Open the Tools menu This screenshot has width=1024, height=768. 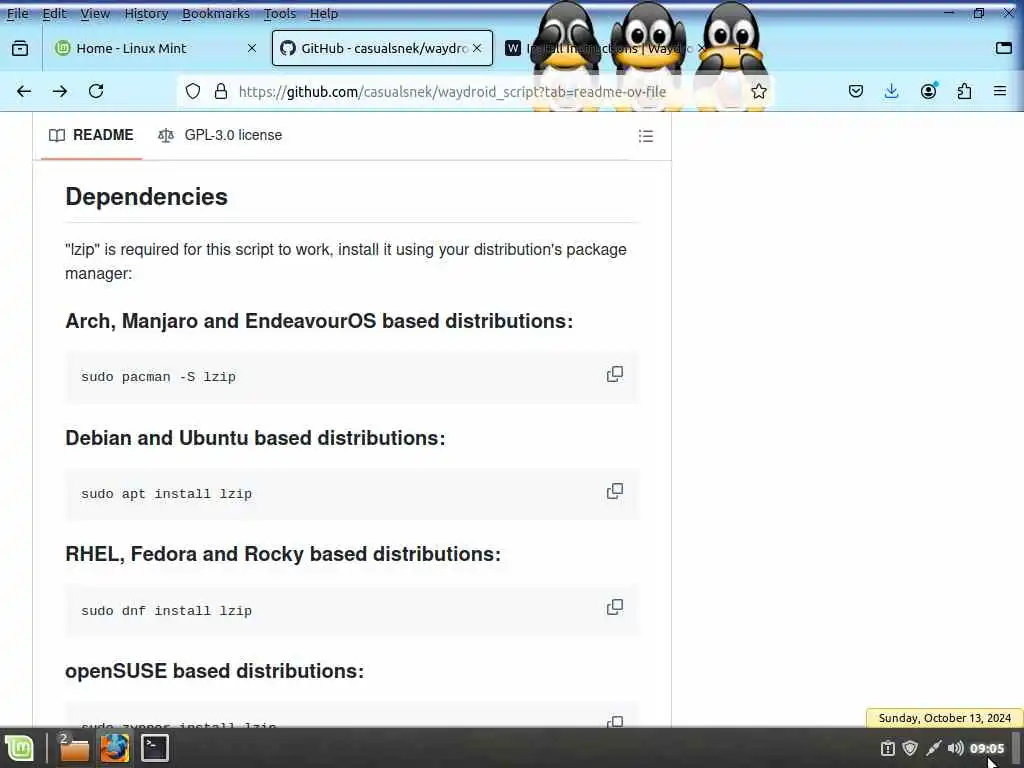tap(280, 14)
